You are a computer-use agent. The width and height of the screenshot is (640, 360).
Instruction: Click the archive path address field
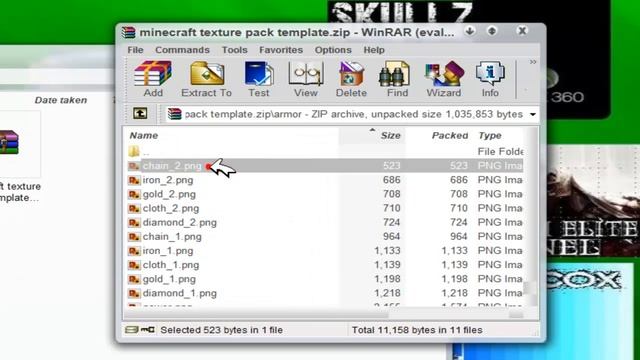(x=353, y=114)
